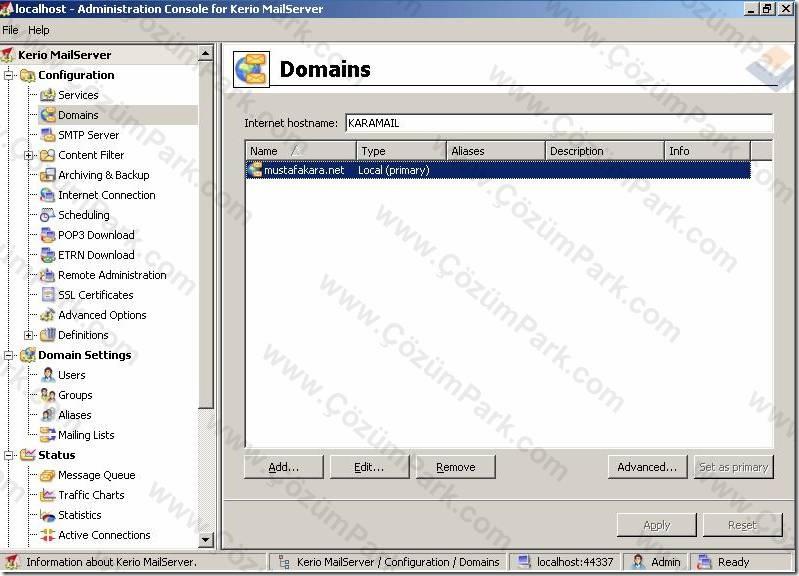This screenshot has width=799, height=576.
Task: Click the Archiving & Backup icon
Action: [47, 175]
